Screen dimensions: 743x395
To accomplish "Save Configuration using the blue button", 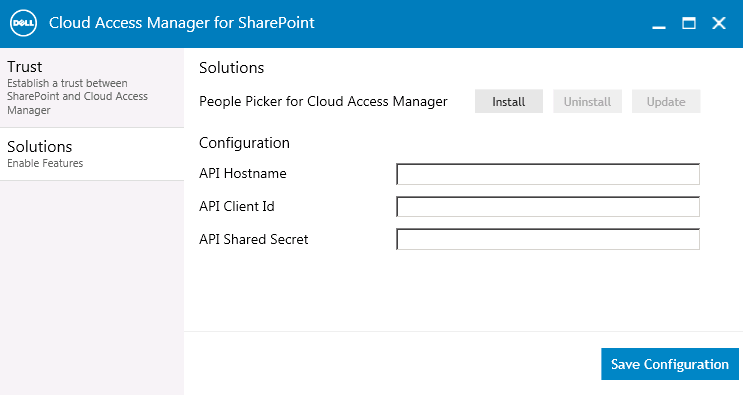I will (x=670, y=364).
